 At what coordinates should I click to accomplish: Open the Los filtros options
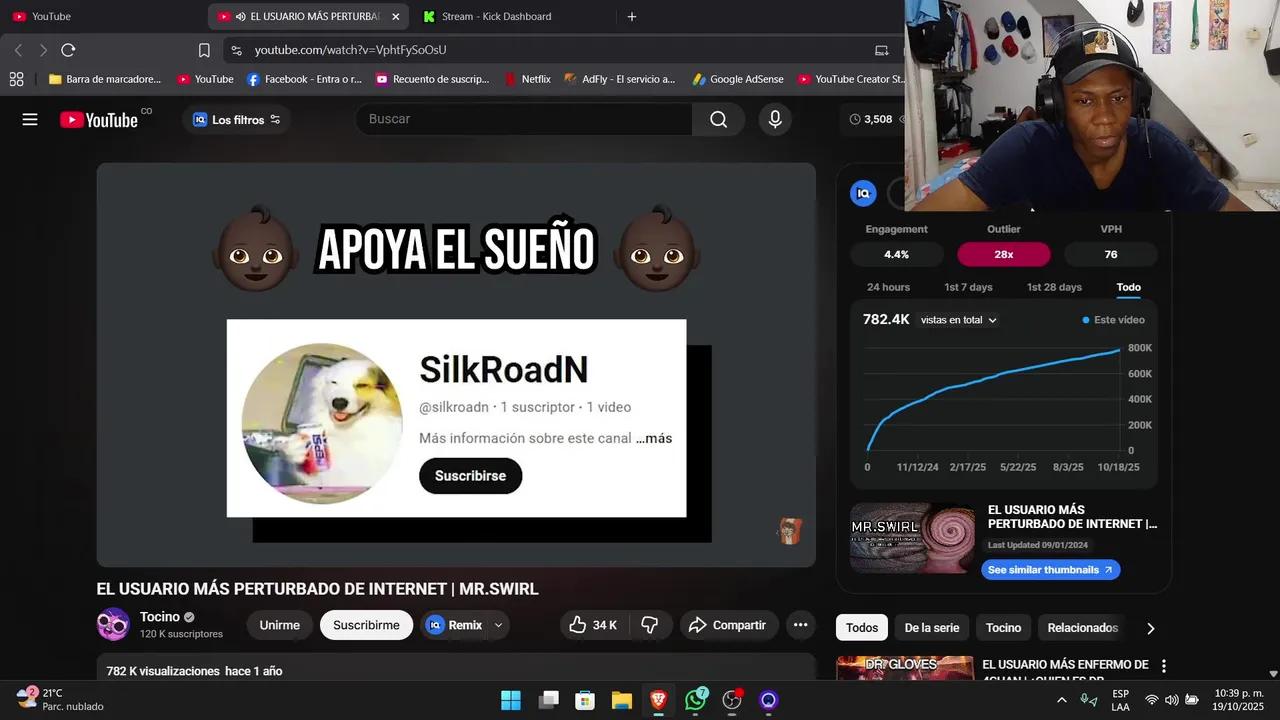point(237,120)
